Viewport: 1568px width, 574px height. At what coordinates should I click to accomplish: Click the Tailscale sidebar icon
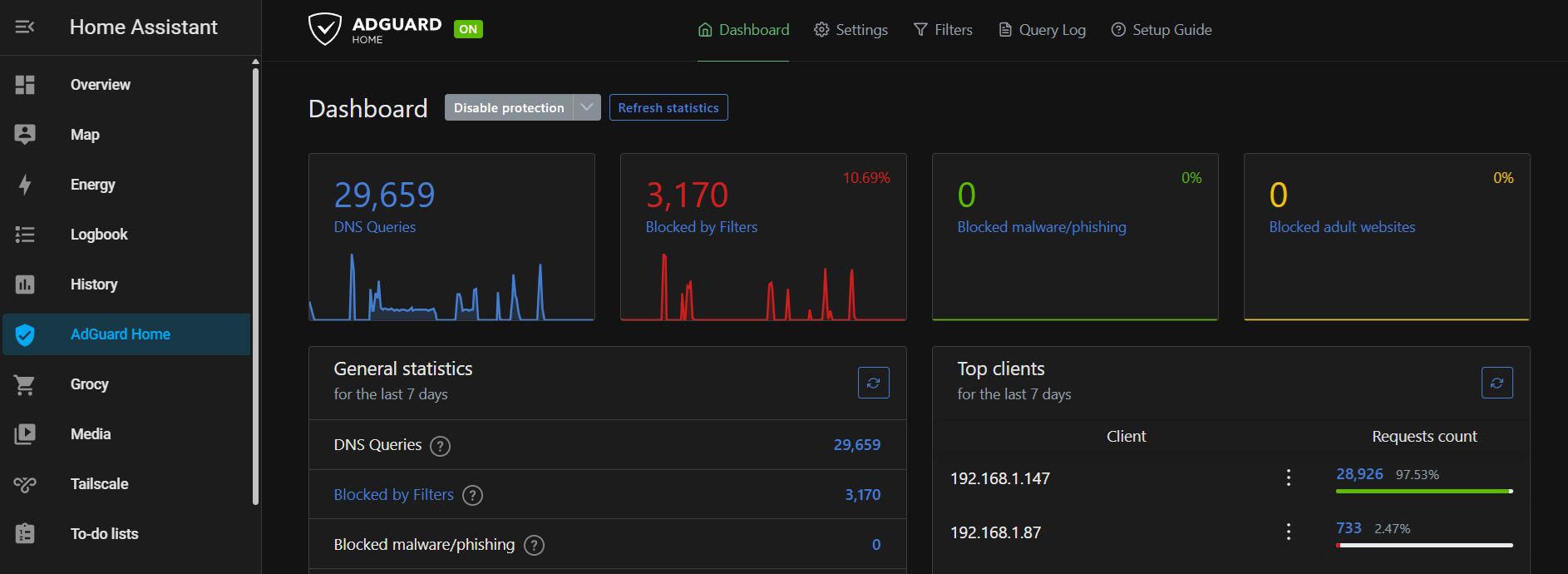25,484
